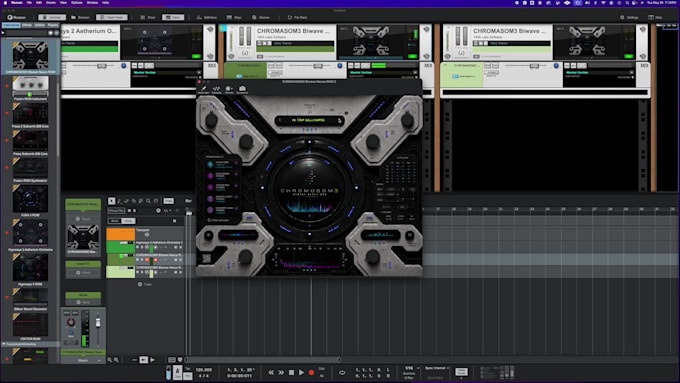Show the Mixer view from top bar
The width and height of the screenshot is (680, 383).
tap(148, 17)
